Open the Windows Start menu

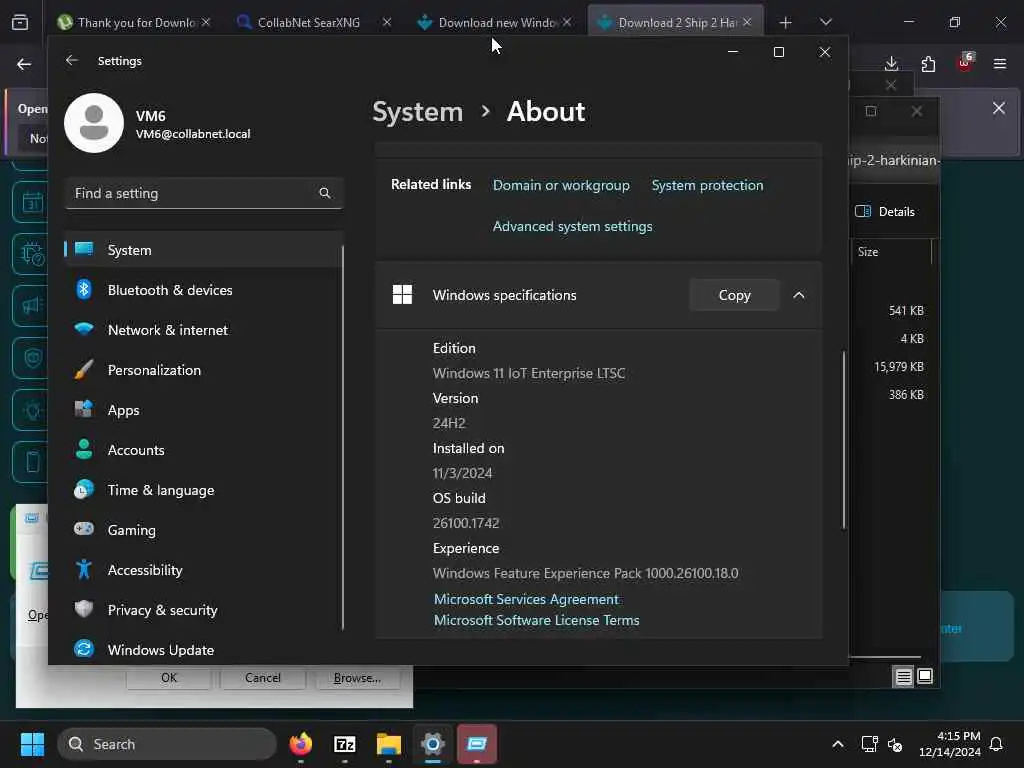coord(33,744)
